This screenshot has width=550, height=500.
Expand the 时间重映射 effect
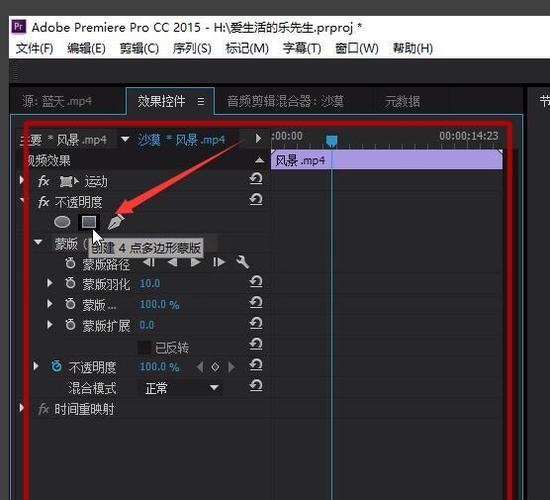pyautogui.click(x=22, y=408)
